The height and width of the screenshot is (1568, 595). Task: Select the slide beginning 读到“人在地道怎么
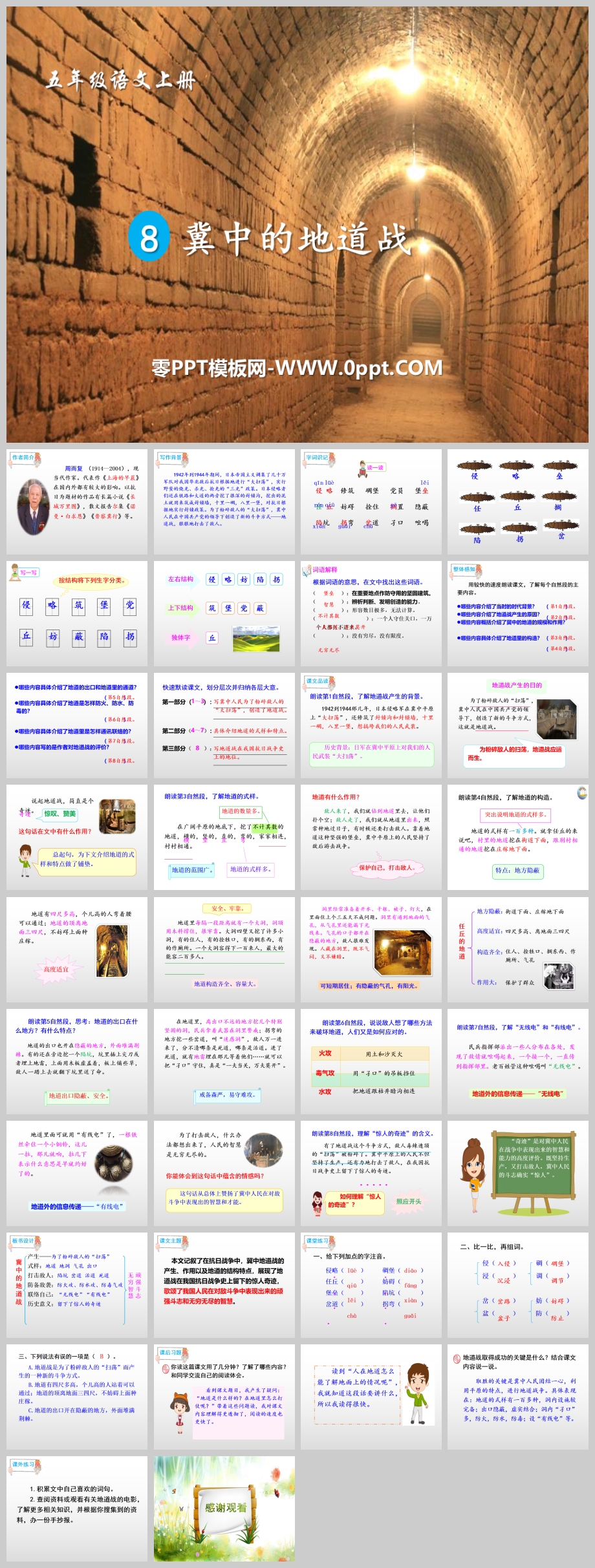pyautogui.click(x=371, y=1397)
